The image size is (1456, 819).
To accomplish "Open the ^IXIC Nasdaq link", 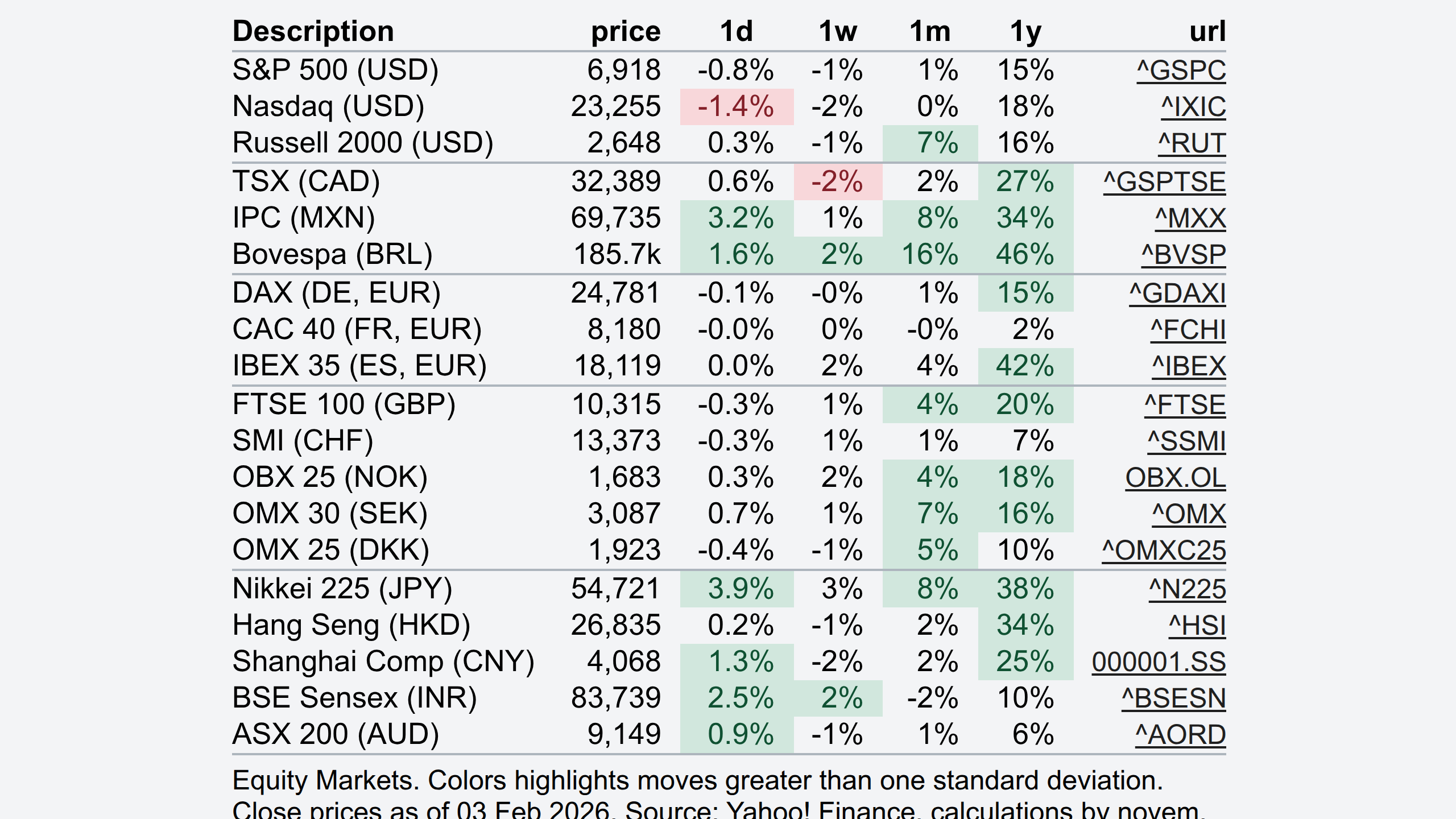I will coord(1193,107).
